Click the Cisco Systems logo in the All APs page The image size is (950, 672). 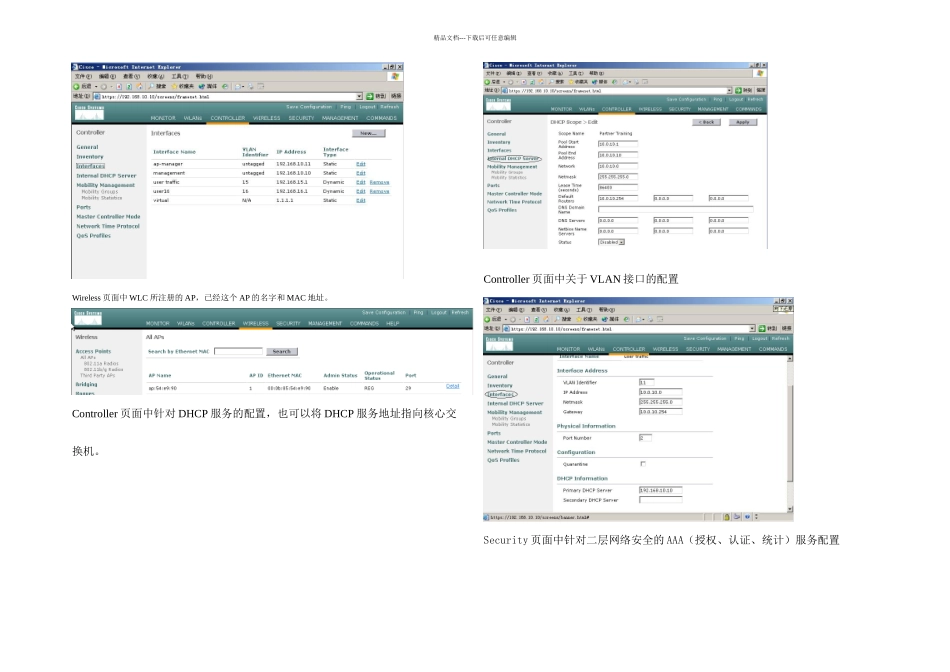[x=88, y=318]
